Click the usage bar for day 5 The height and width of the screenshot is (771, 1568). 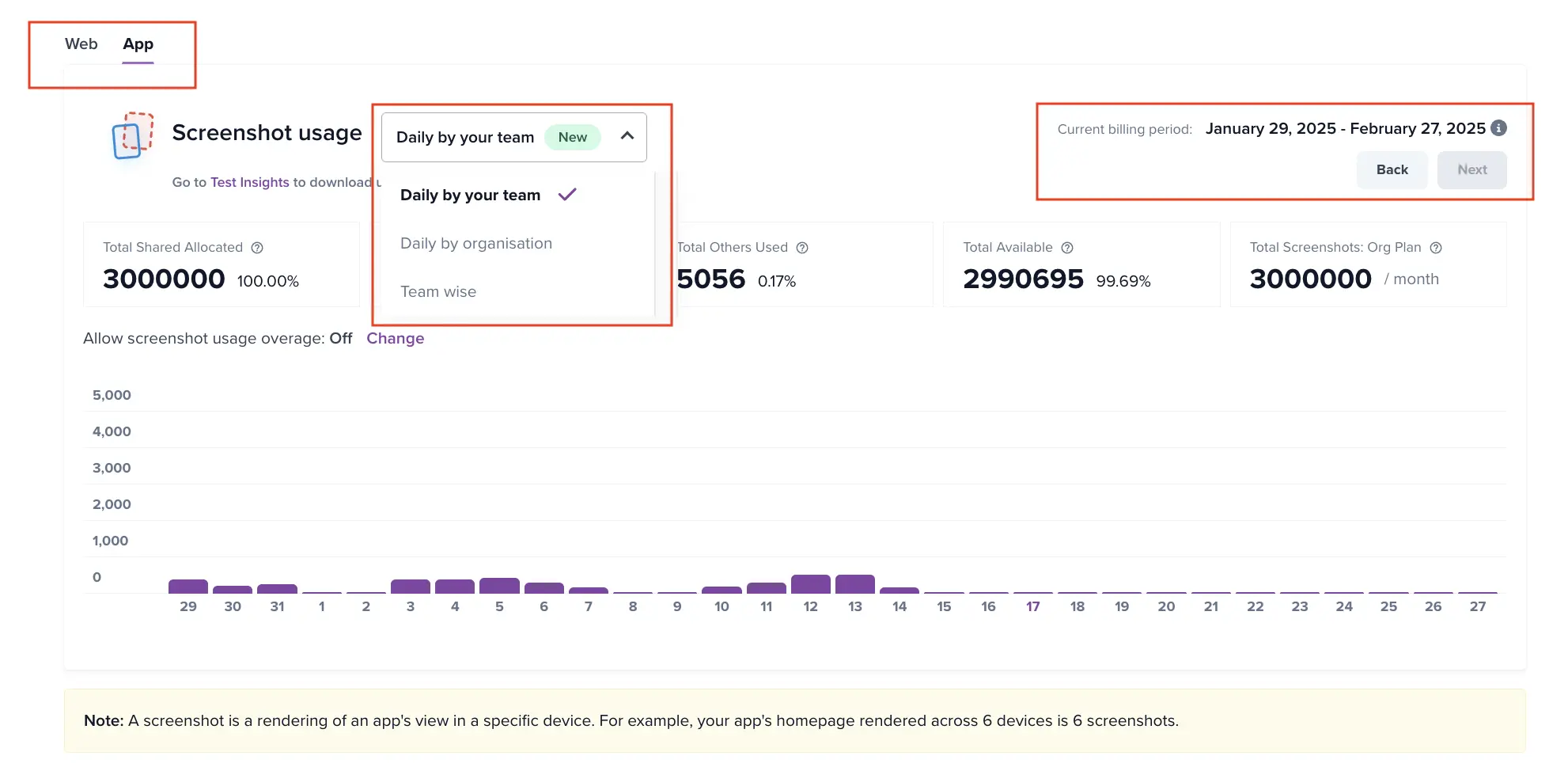499,586
